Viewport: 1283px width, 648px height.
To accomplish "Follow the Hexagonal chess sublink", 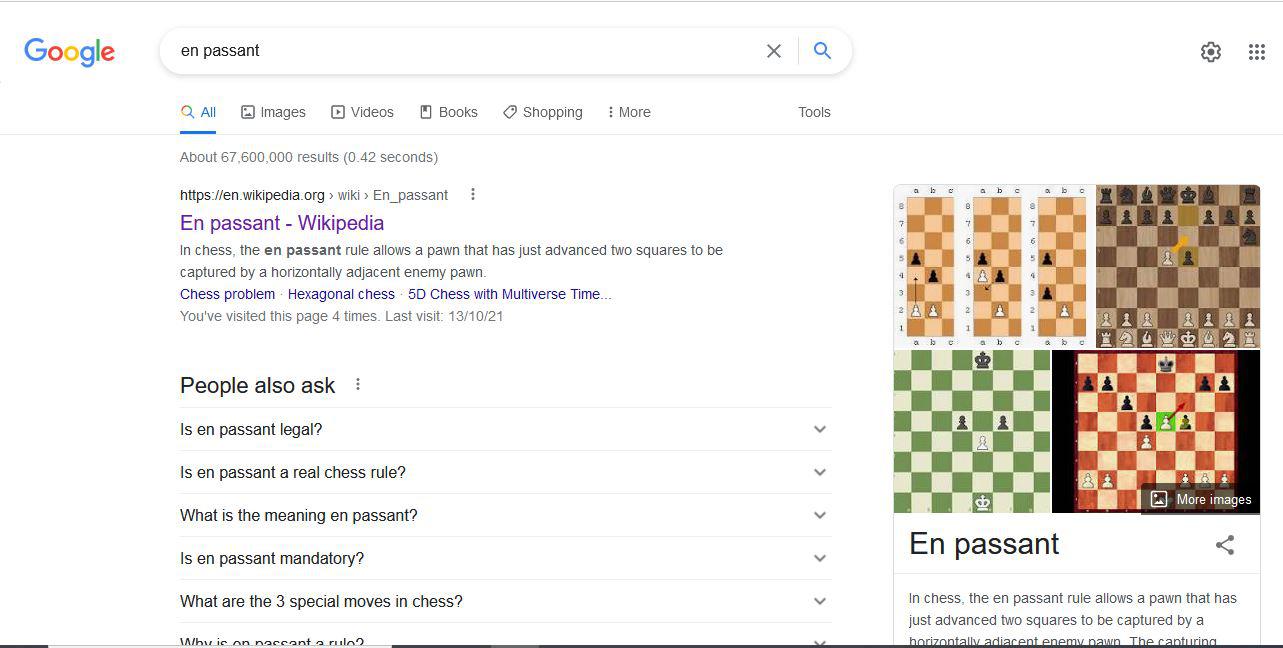I will 341,294.
